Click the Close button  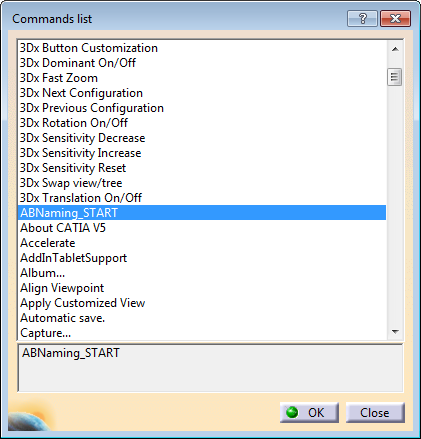(x=375, y=413)
